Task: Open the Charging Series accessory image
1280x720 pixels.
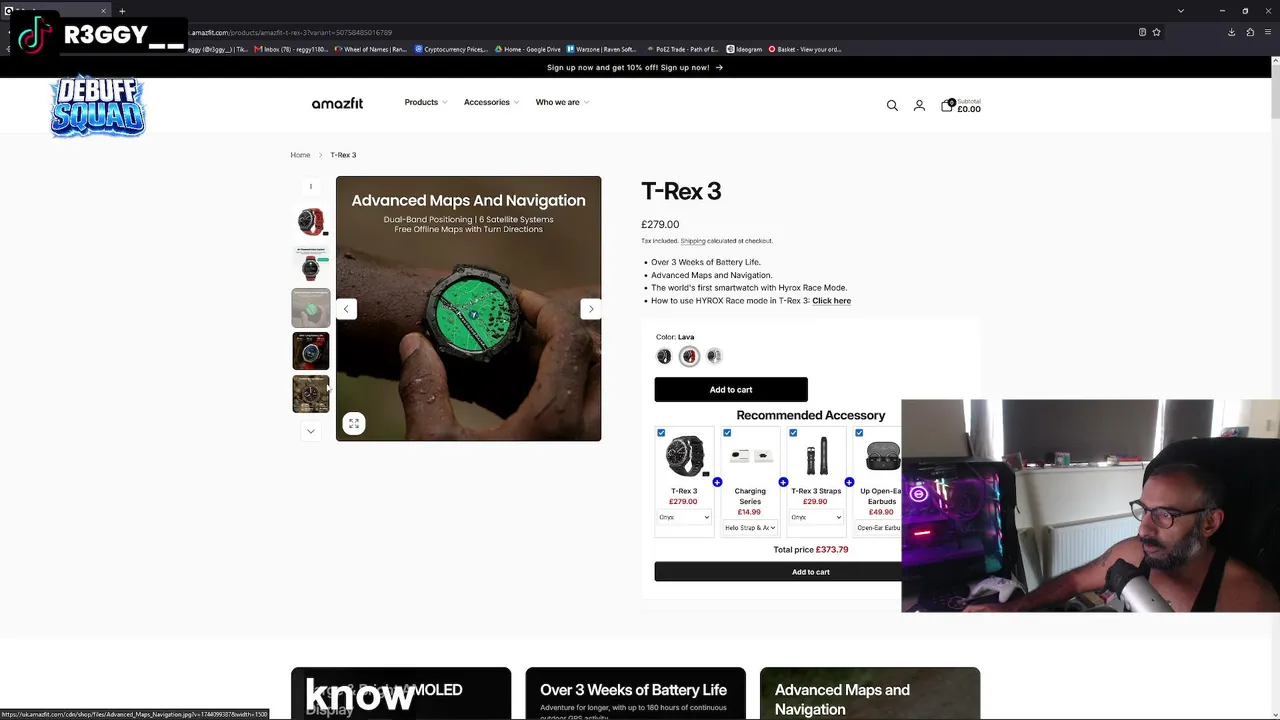Action: (x=750, y=456)
